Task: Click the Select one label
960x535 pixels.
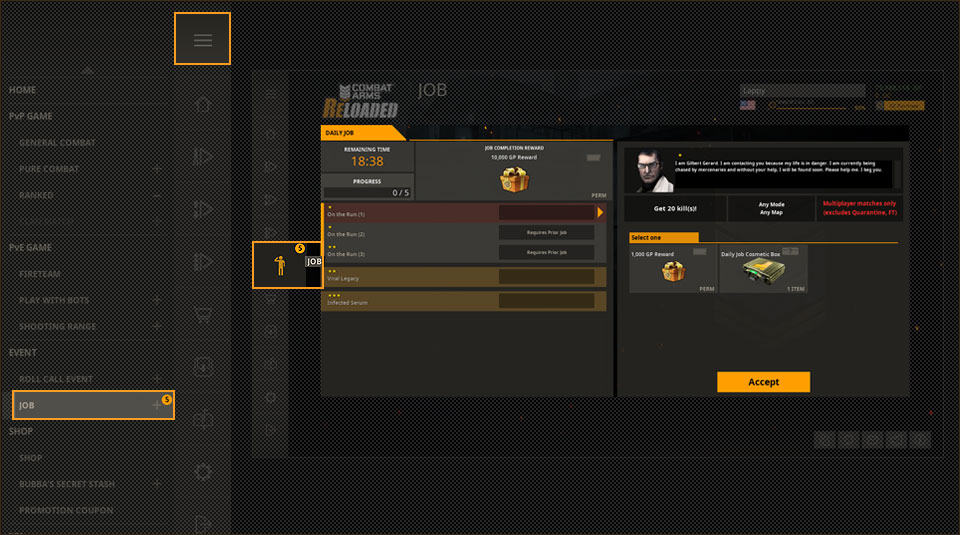Action: (664, 238)
